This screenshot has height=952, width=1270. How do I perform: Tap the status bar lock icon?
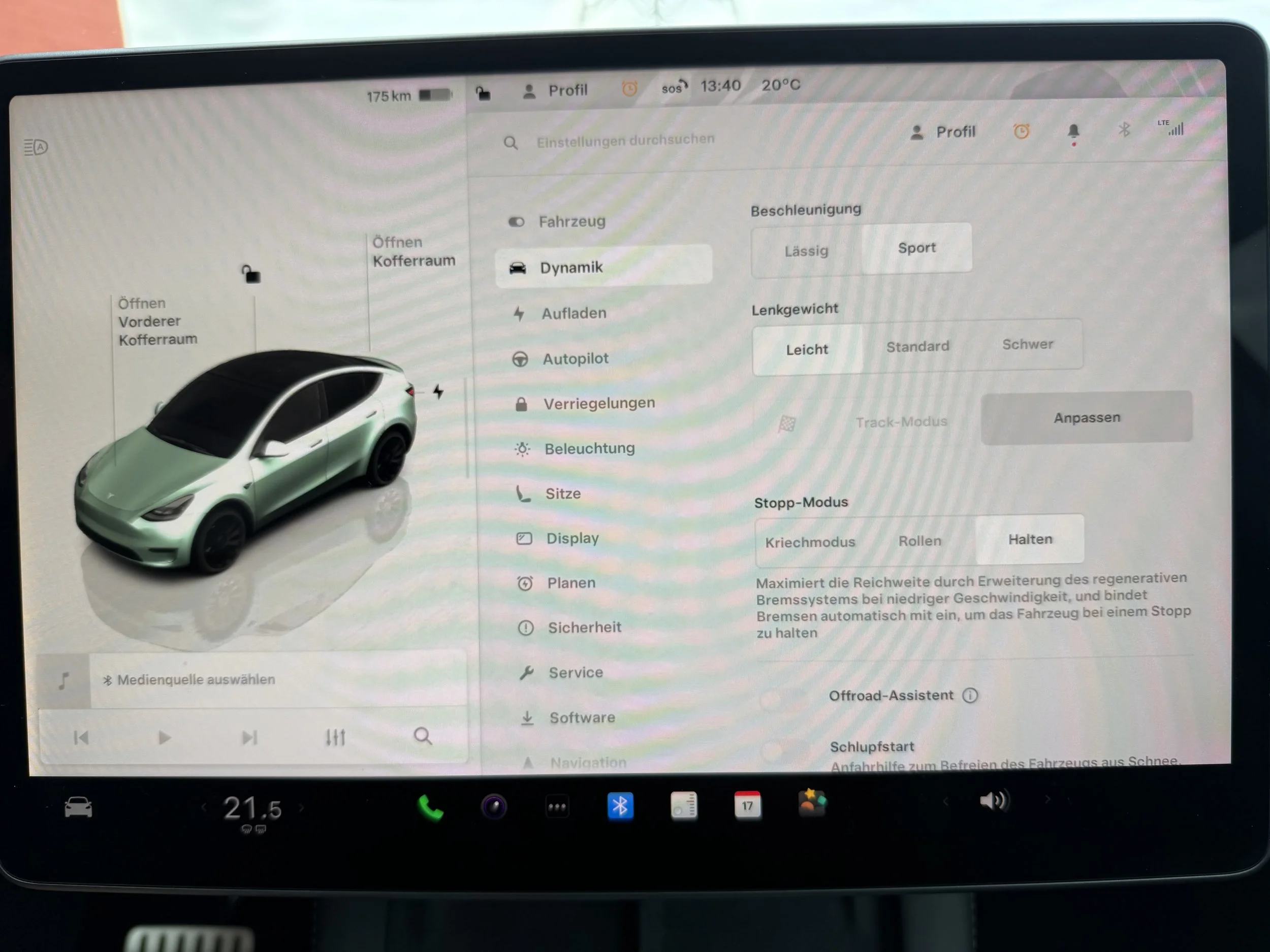click(483, 93)
